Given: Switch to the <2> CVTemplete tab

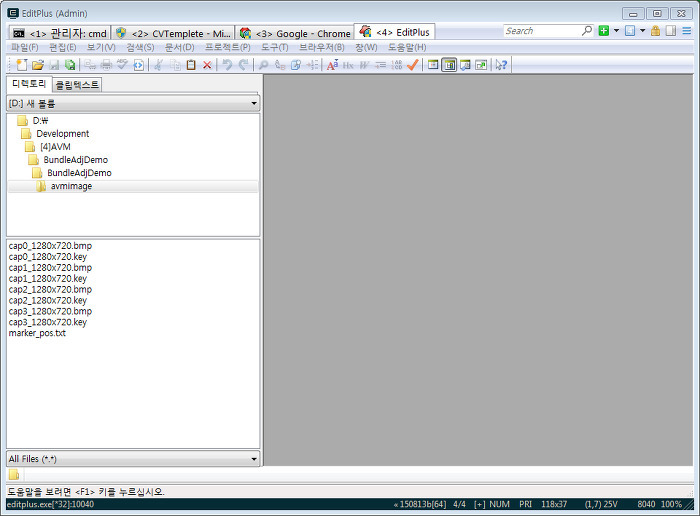Looking at the screenshot, I should (x=173, y=33).
